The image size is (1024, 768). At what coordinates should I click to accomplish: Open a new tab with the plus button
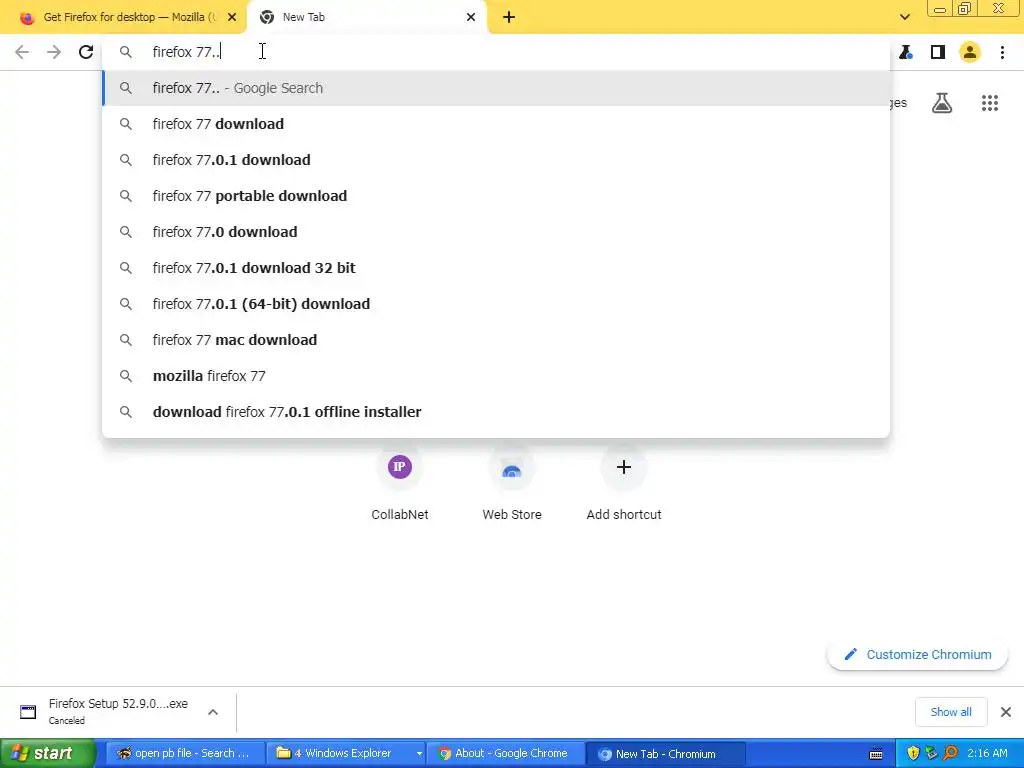(x=509, y=17)
